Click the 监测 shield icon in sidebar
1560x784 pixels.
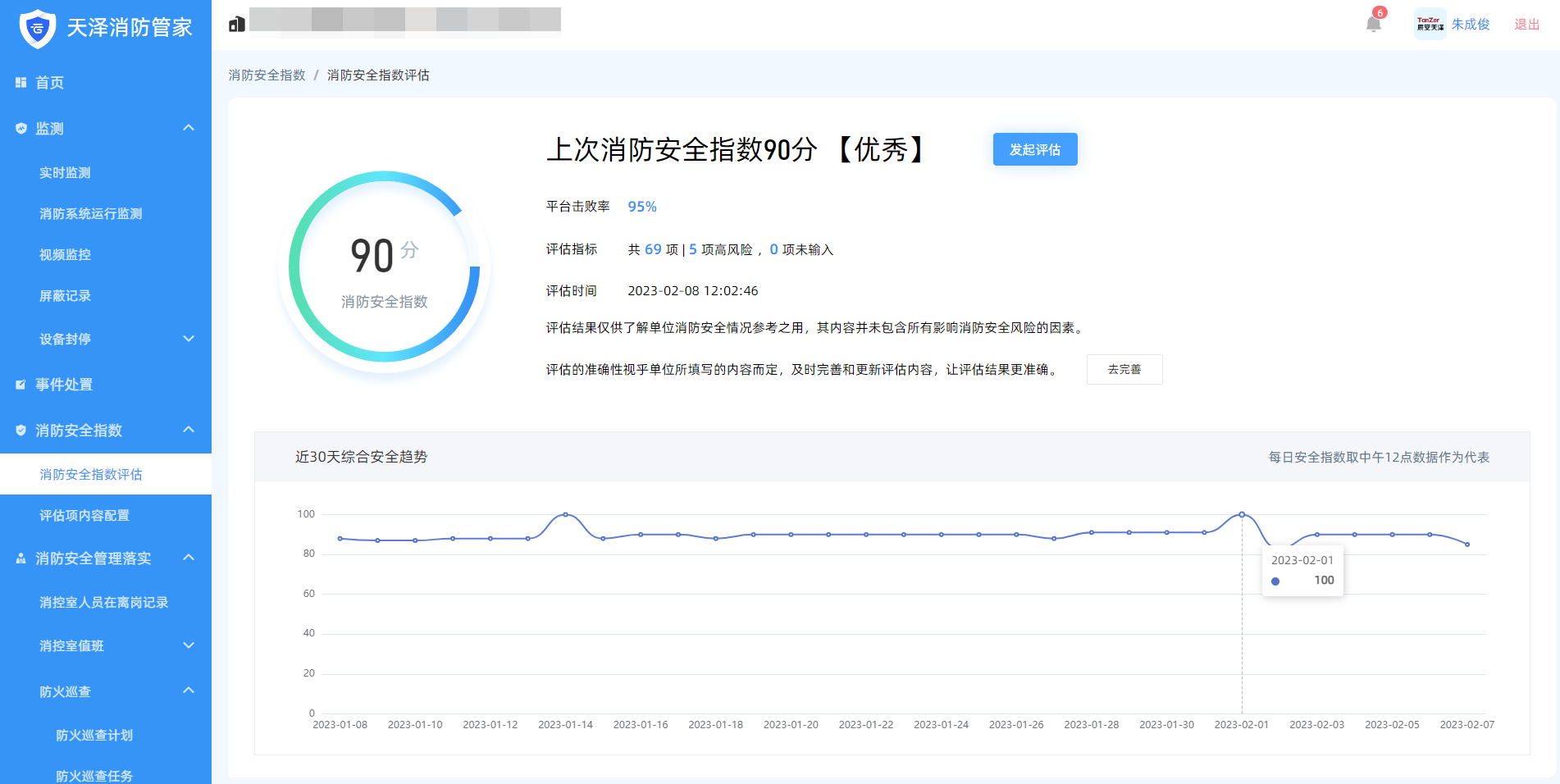point(21,129)
